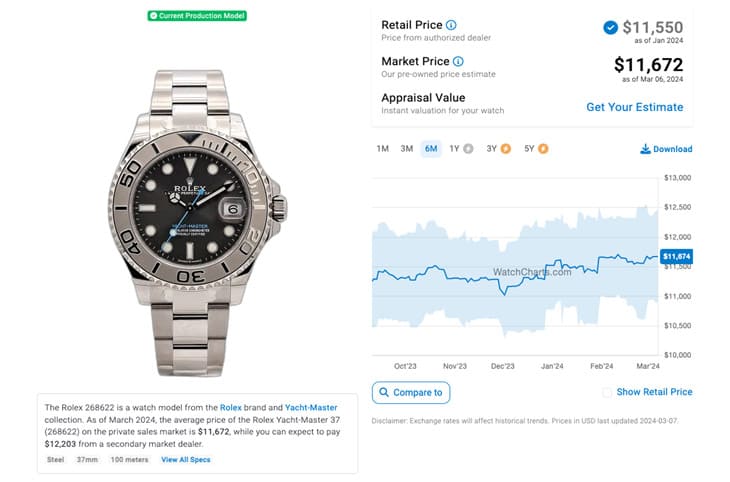
Task: Click the Market Price info icon
Action: tap(458, 61)
